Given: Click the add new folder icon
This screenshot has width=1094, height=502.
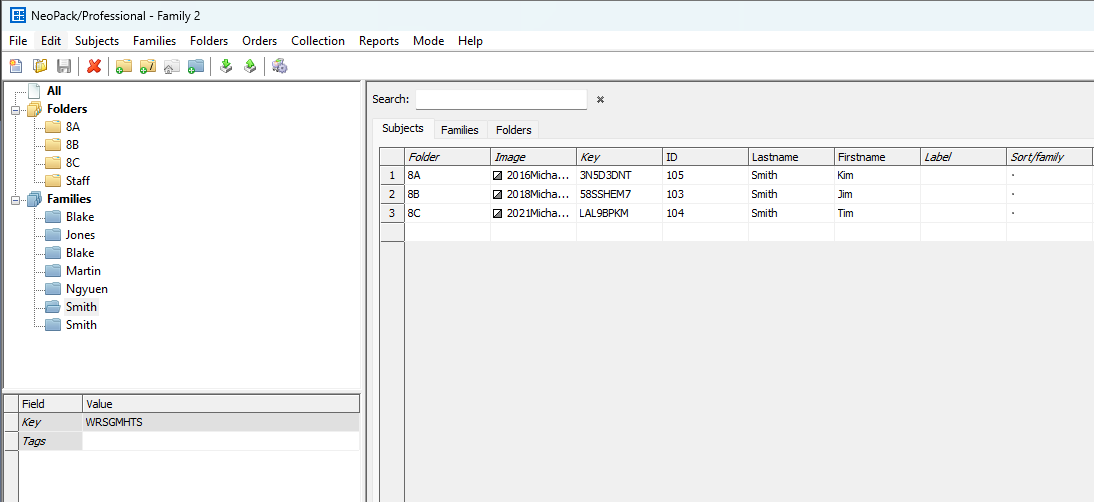Looking at the screenshot, I should (123, 66).
